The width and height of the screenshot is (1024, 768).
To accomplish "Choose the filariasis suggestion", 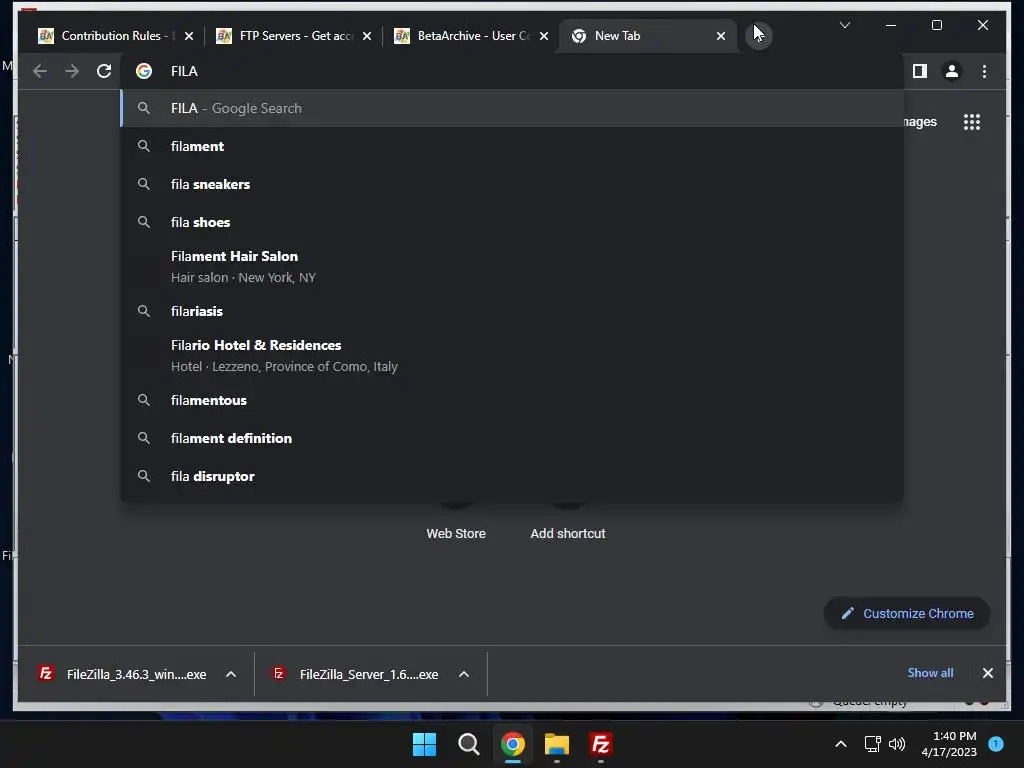I will (x=512, y=311).
